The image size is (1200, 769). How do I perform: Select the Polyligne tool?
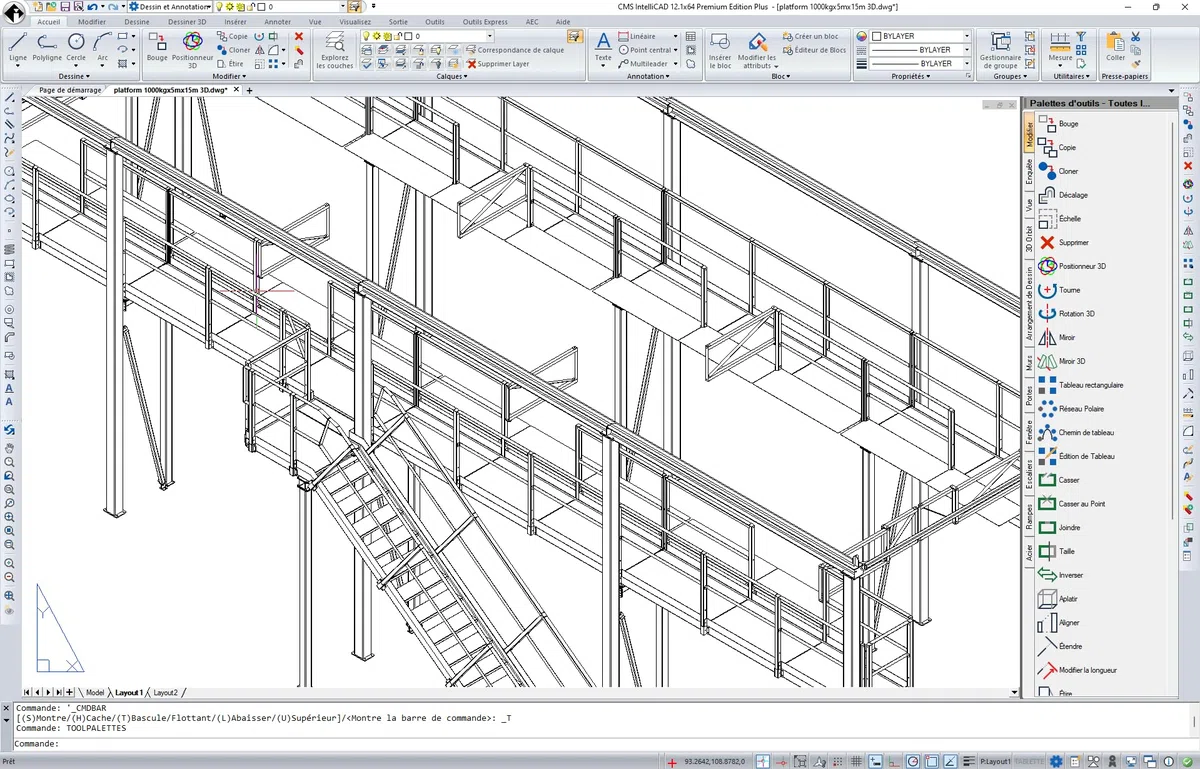coord(47,46)
